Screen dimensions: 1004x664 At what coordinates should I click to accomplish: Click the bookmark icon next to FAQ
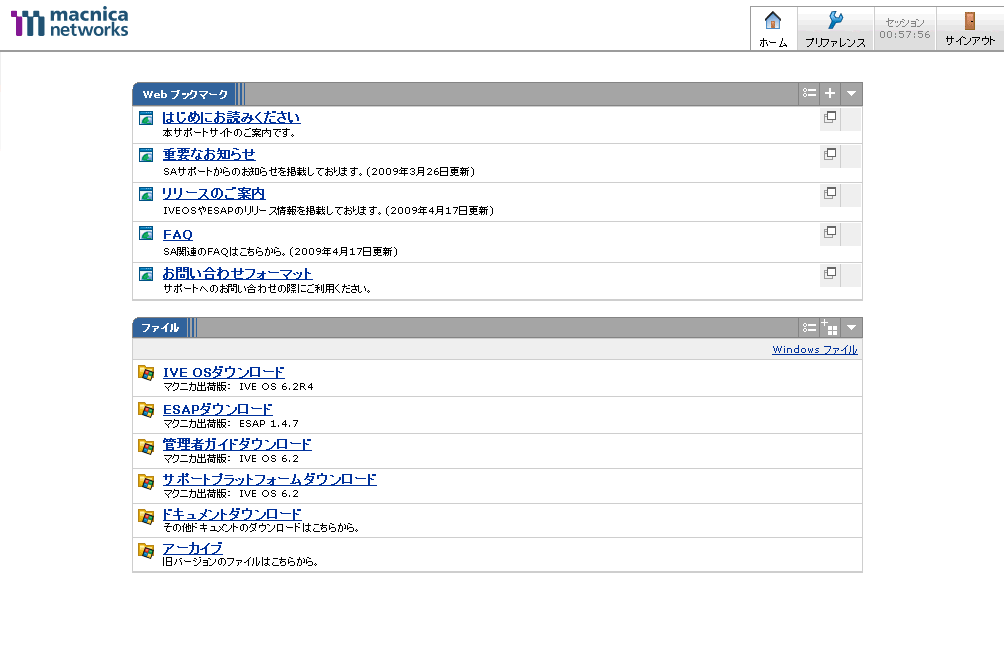(146, 234)
